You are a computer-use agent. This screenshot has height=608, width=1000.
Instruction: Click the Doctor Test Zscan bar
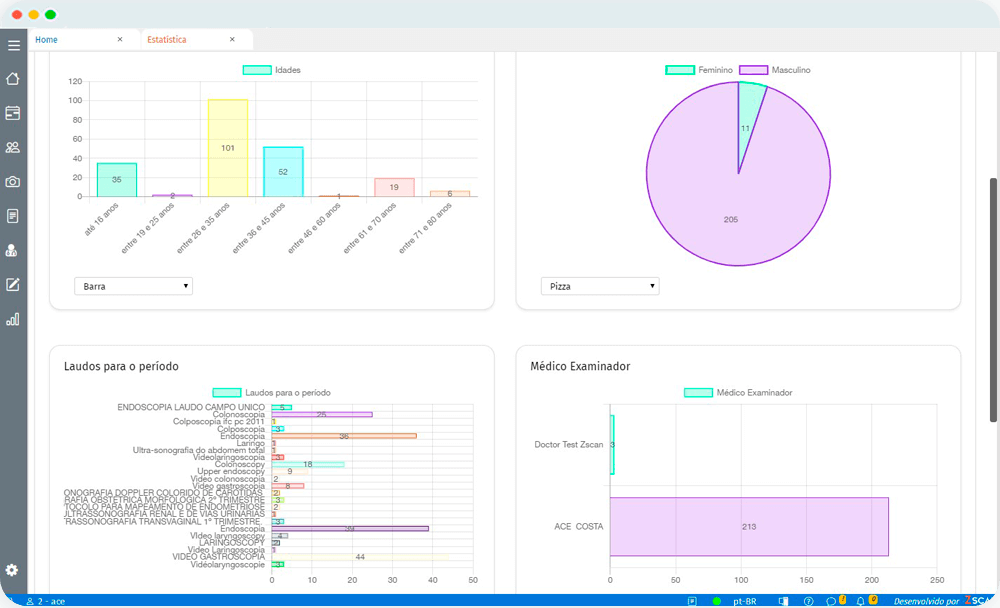612,445
